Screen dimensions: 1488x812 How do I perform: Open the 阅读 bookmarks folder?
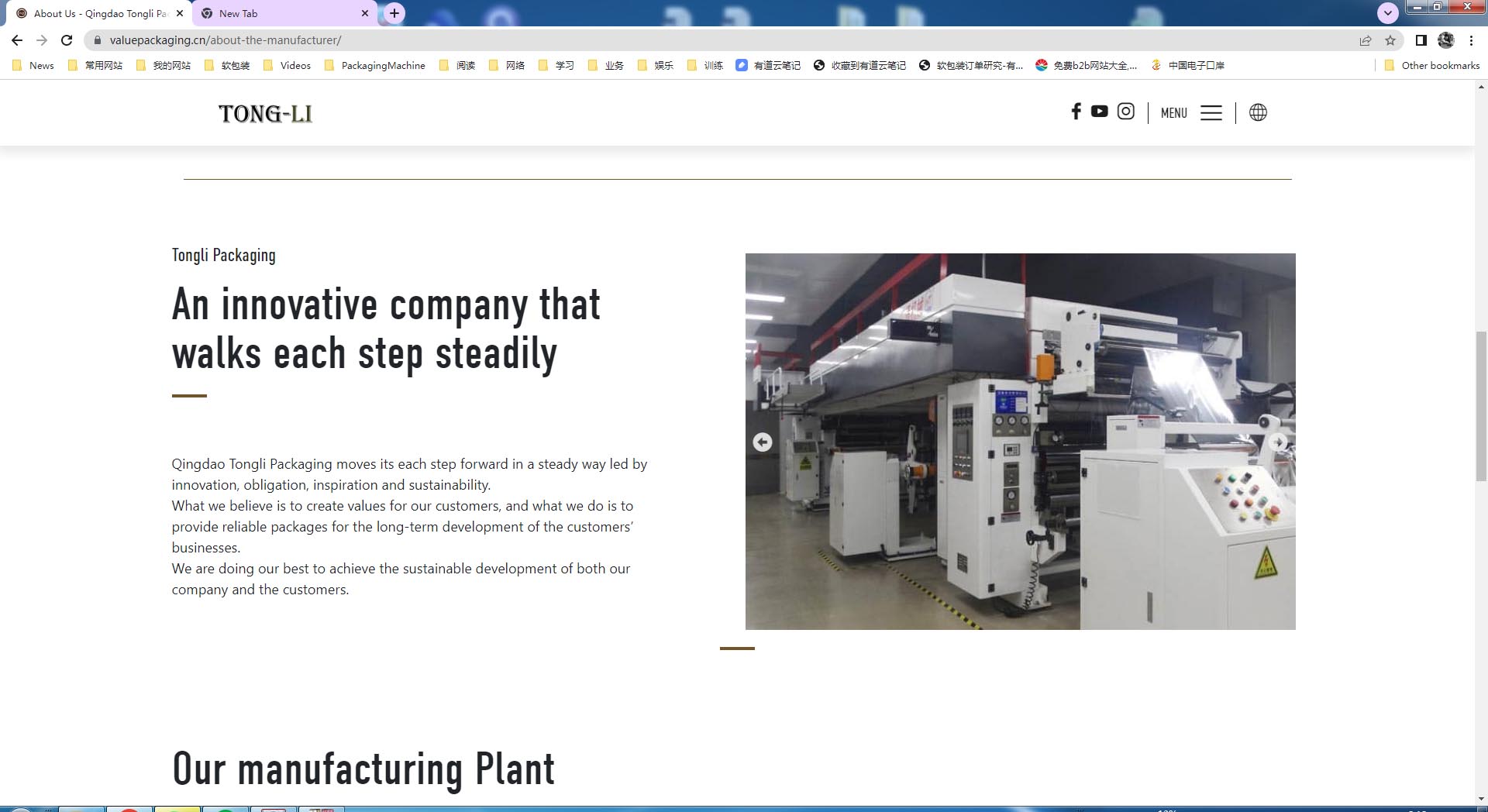click(457, 65)
